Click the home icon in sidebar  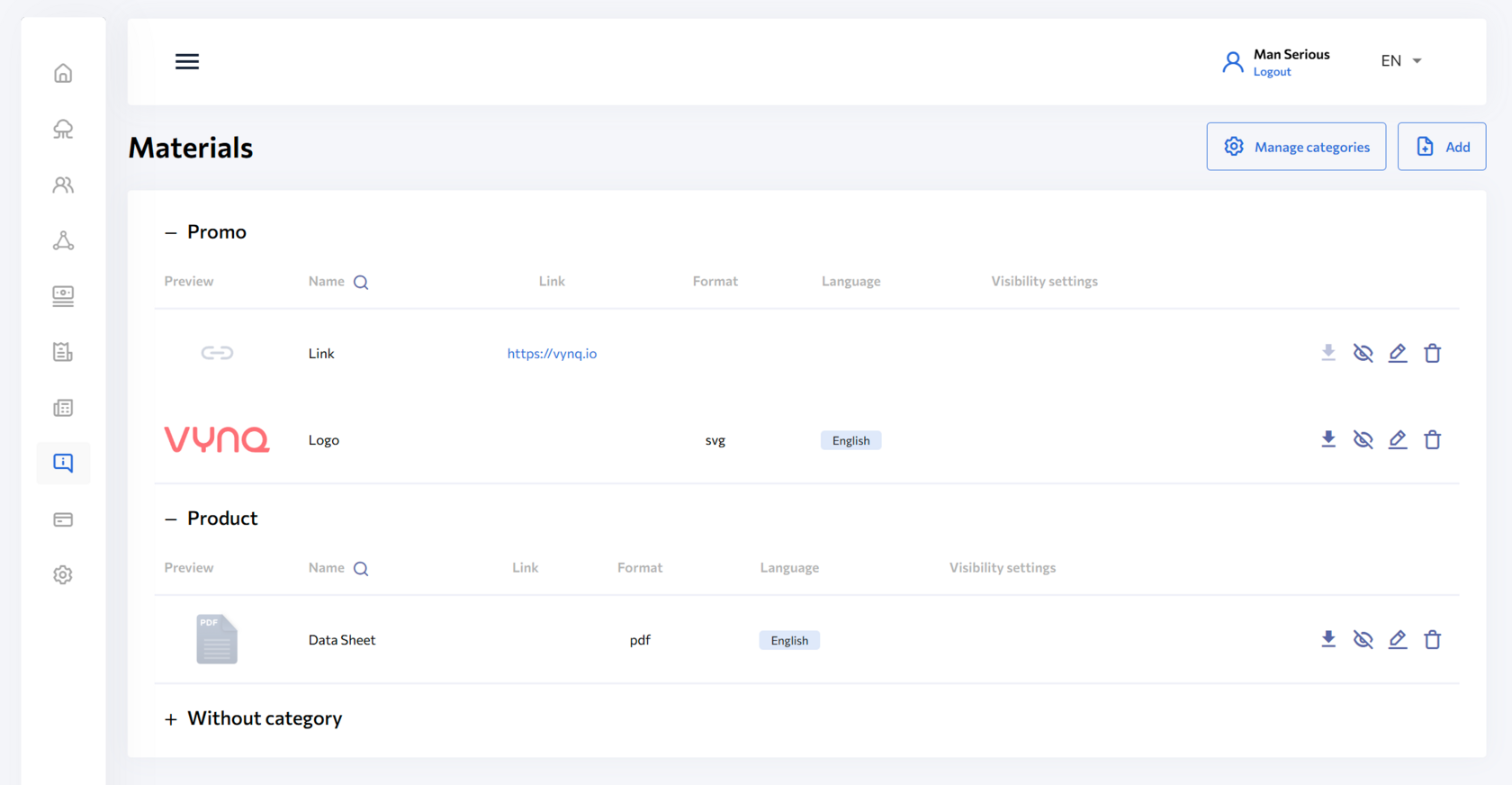coord(63,73)
